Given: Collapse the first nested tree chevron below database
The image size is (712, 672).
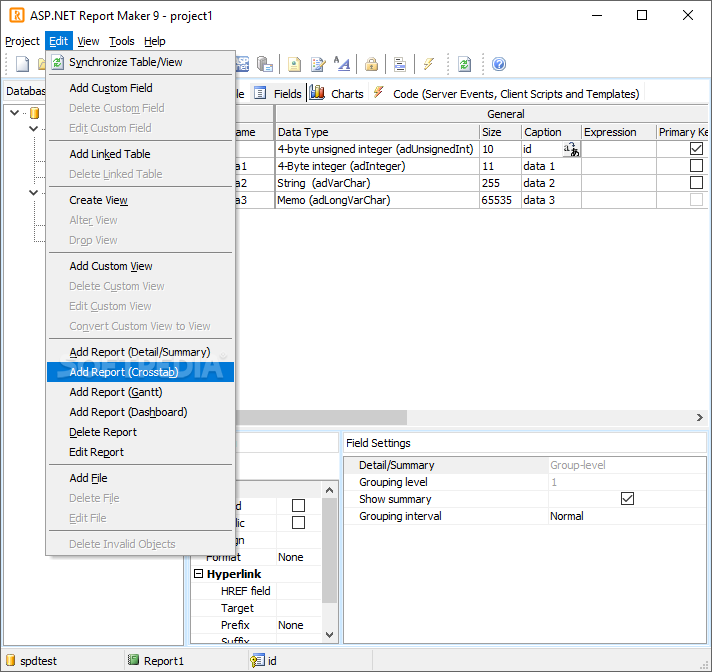Looking at the screenshot, I should (x=33, y=128).
